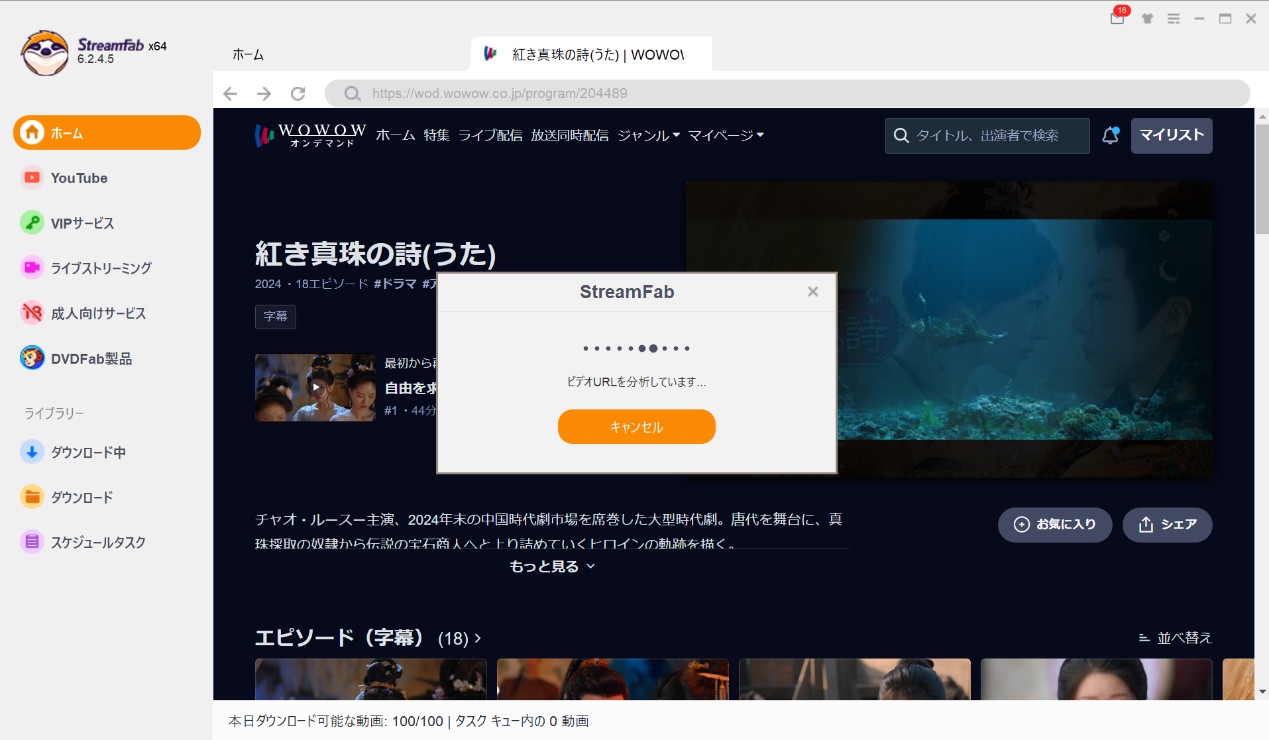Close the StreamFab dialog with X
This screenshot has height=740, width=1269.
[x=813, y=291]
